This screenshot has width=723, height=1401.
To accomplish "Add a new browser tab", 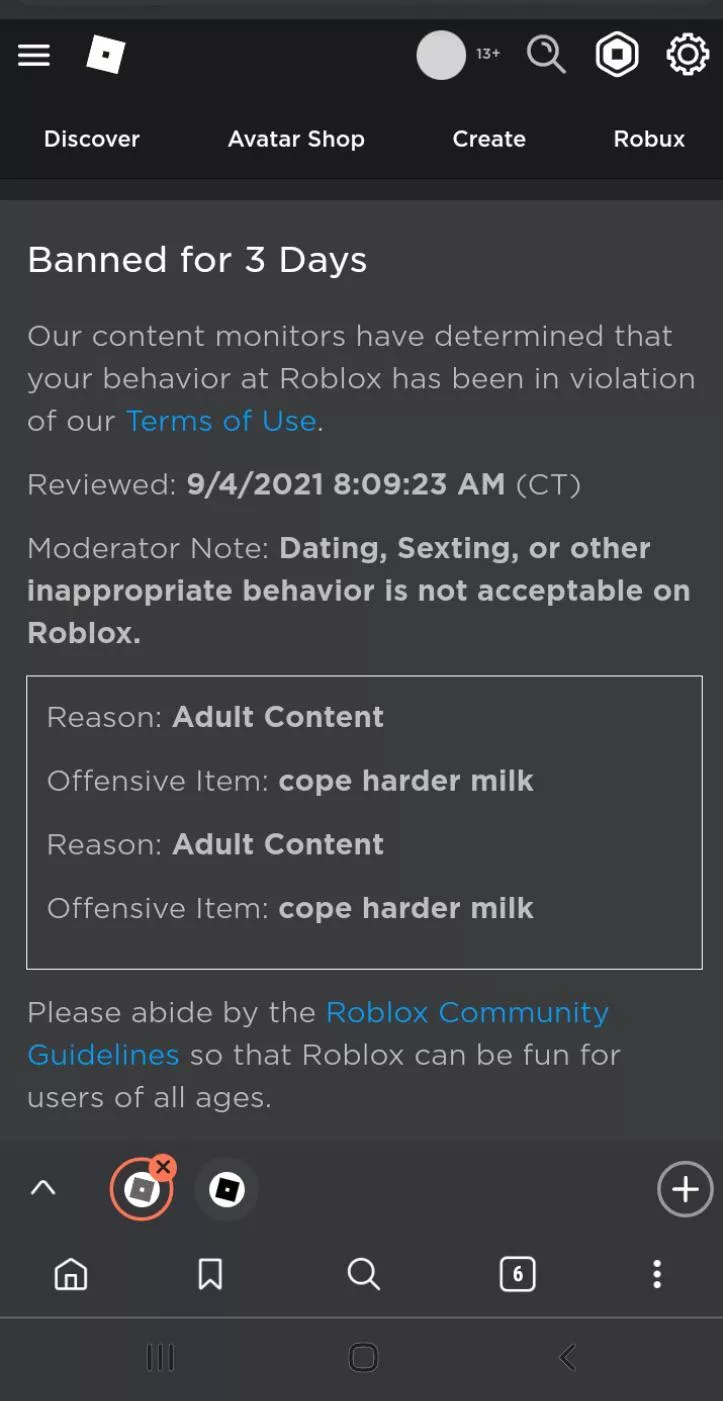I will (685, 1190).
